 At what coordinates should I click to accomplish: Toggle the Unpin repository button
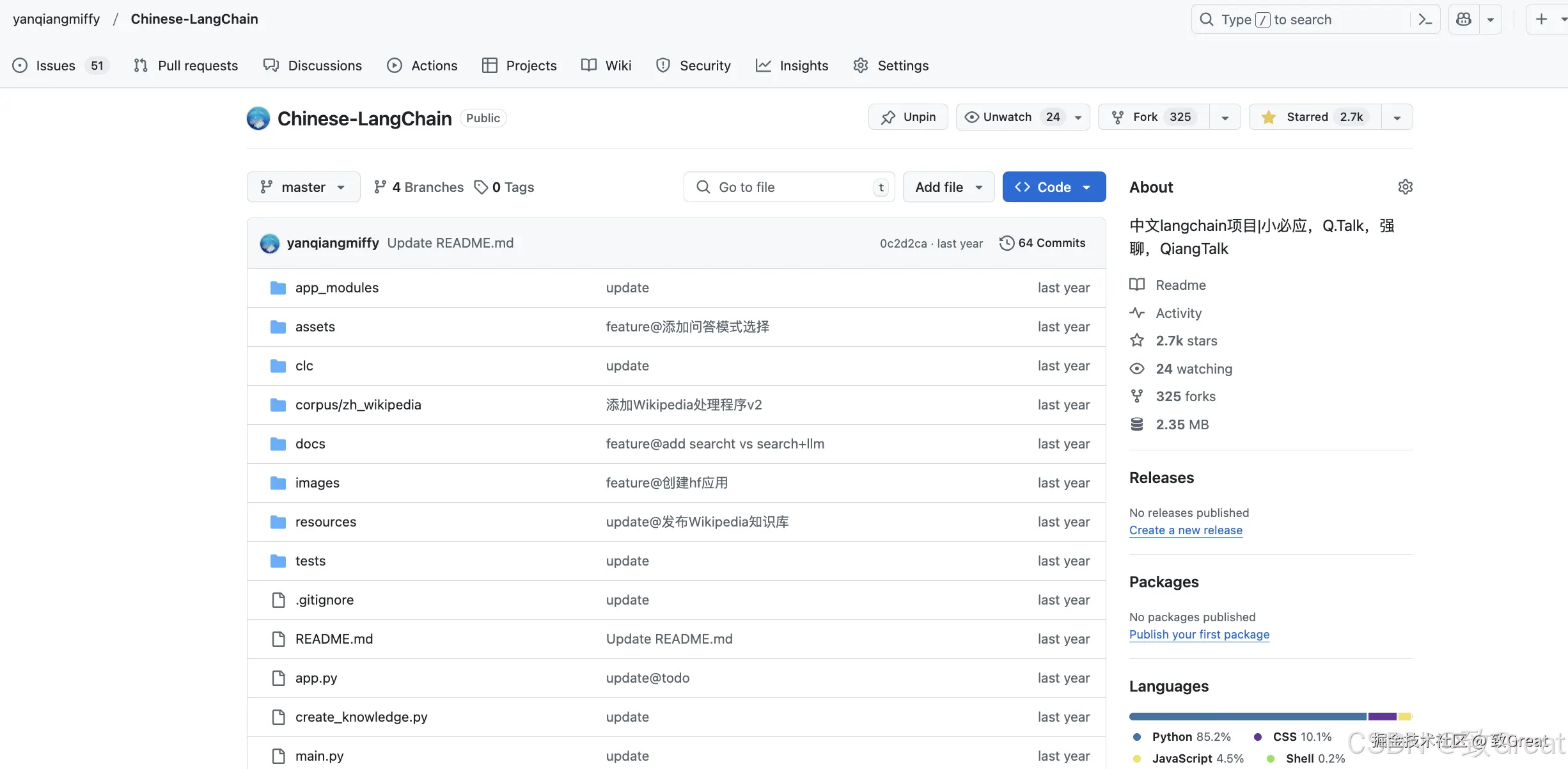click(x=908, y=117)
